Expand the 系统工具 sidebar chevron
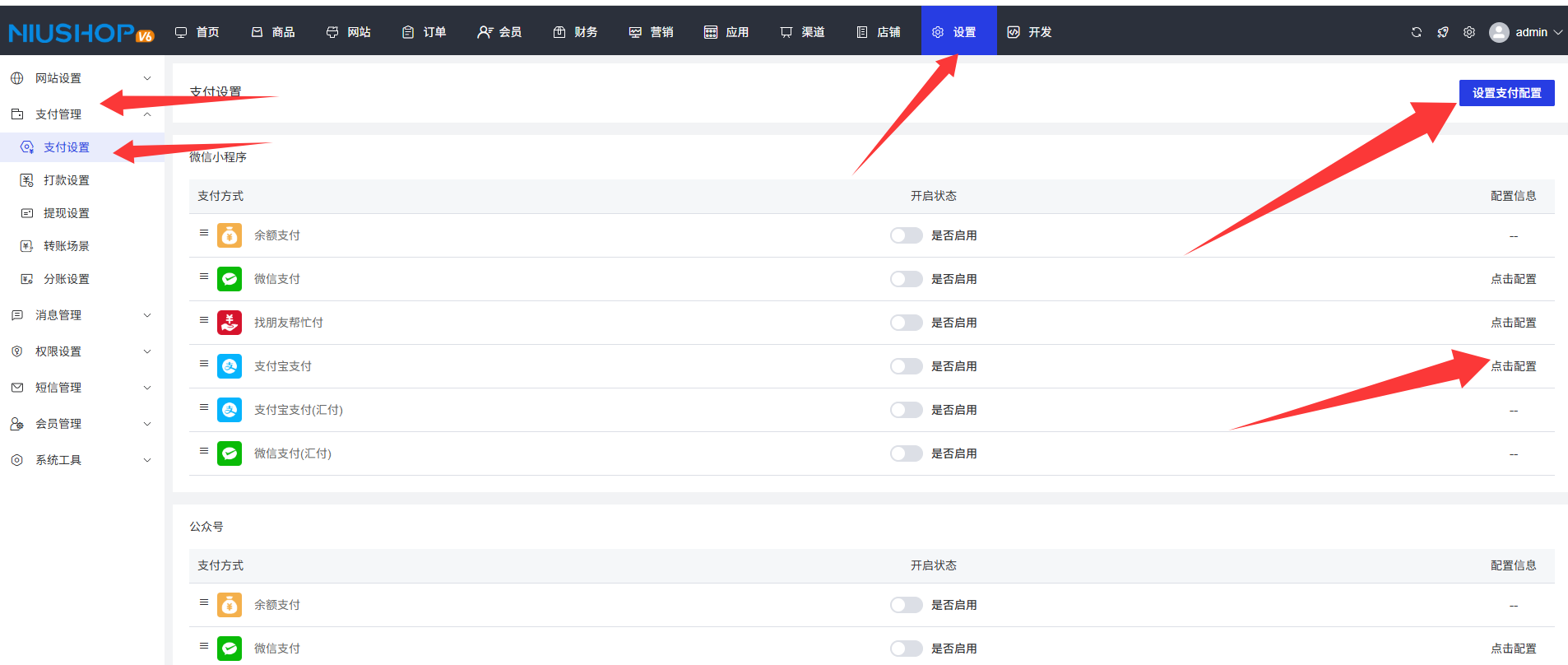This screenshot has height=665, width=1568. (147, 460)
